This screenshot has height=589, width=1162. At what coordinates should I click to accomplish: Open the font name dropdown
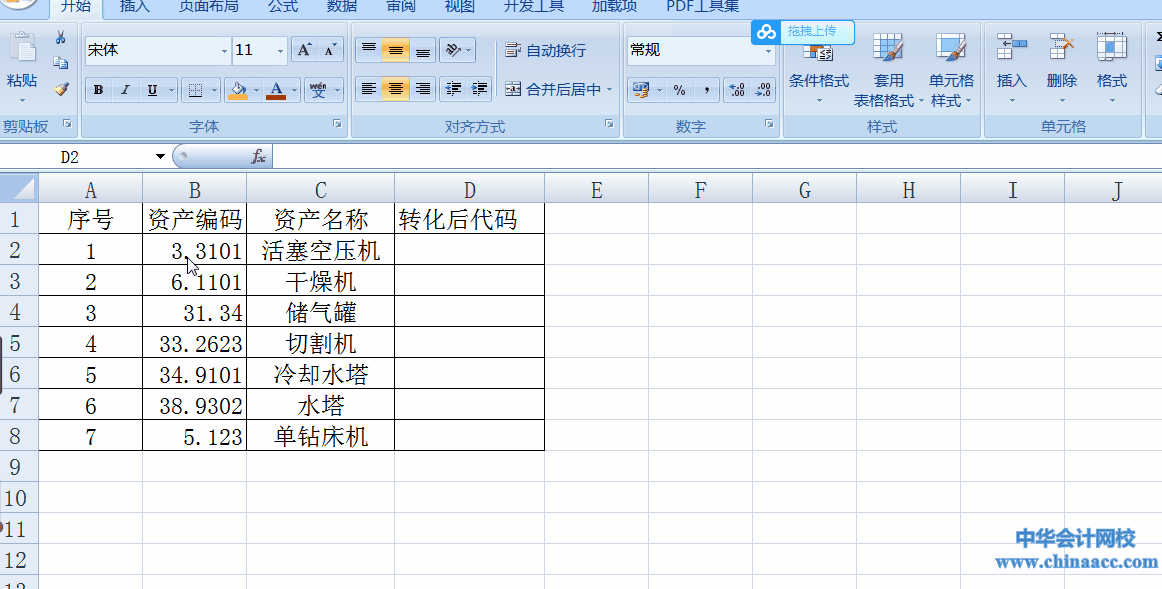[224, 50]
